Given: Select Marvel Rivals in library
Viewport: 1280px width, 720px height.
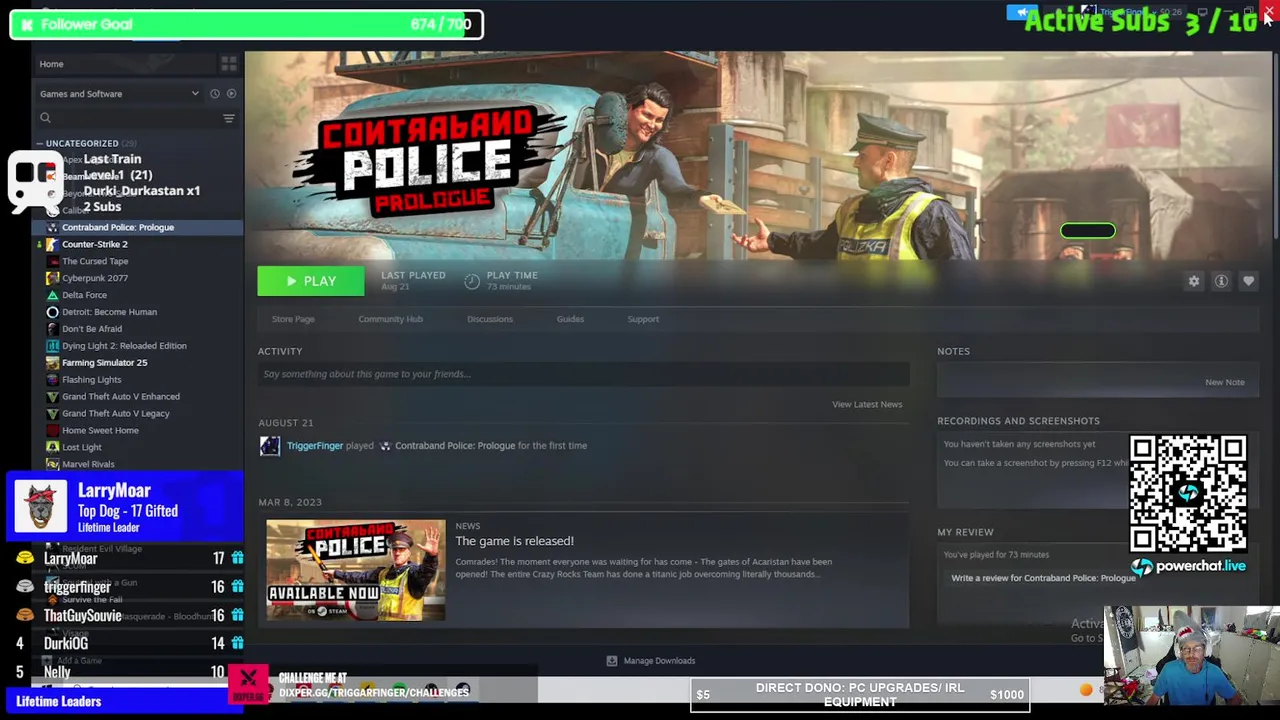Looking at the screenshot, I should pos(88,464).
